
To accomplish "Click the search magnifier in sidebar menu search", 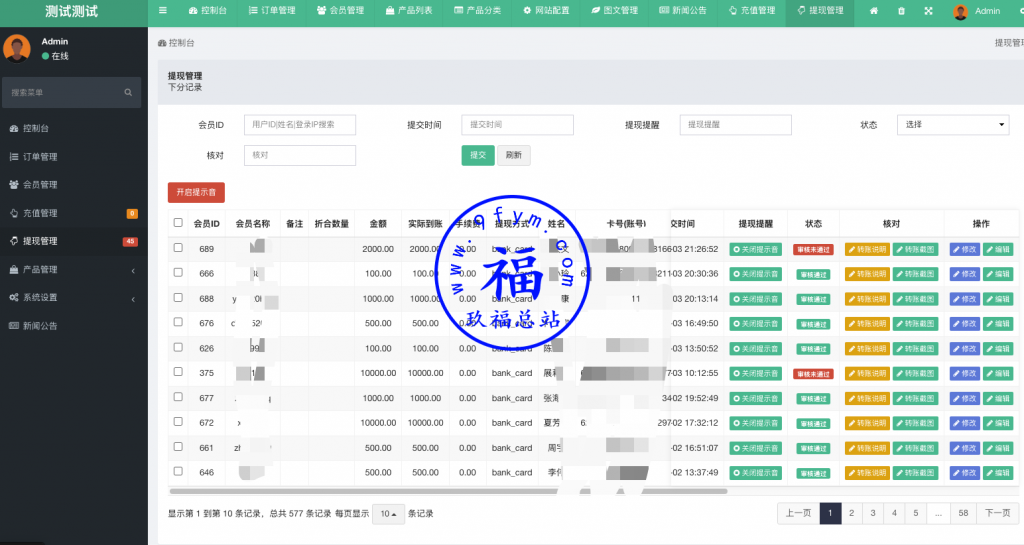I will tap(128, 92).
